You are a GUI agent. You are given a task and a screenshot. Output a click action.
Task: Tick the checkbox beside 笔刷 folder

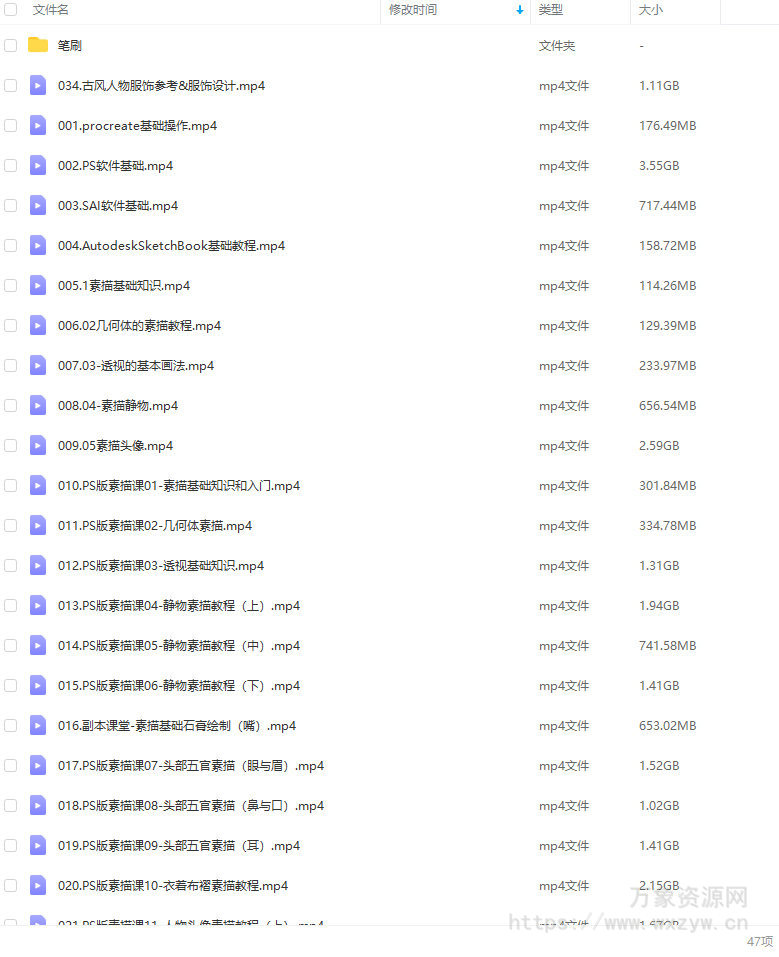coord(10,45)
